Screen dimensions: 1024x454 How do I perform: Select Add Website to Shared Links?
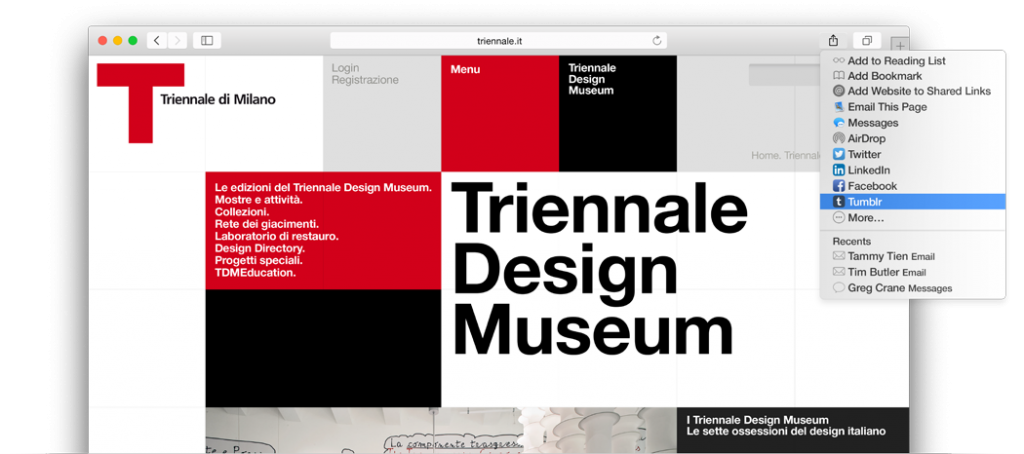[912, 91]
